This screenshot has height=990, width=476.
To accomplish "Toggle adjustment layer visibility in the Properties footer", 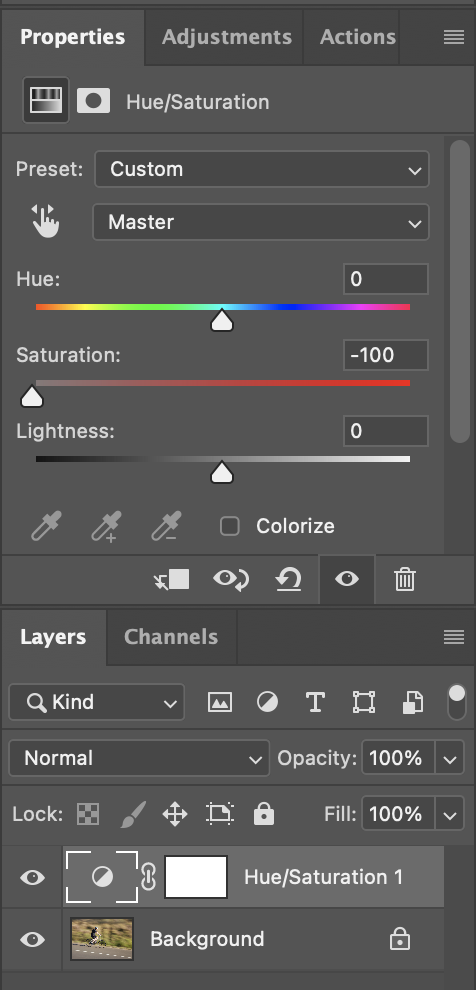I will [347, 579].
